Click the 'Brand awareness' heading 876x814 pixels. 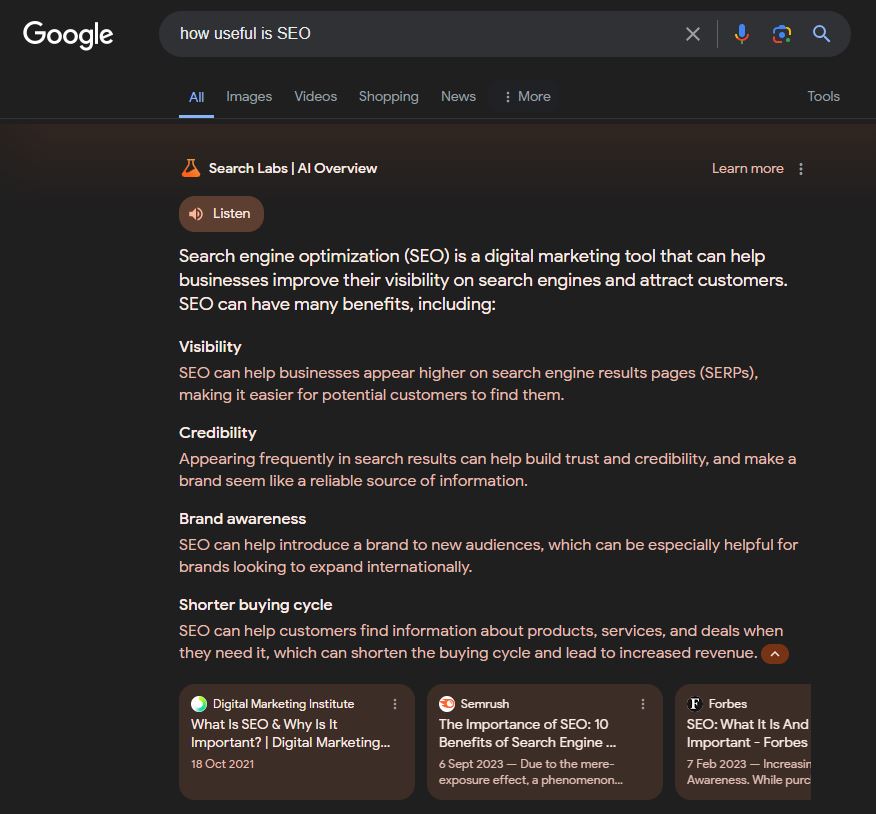coord(242,519)
